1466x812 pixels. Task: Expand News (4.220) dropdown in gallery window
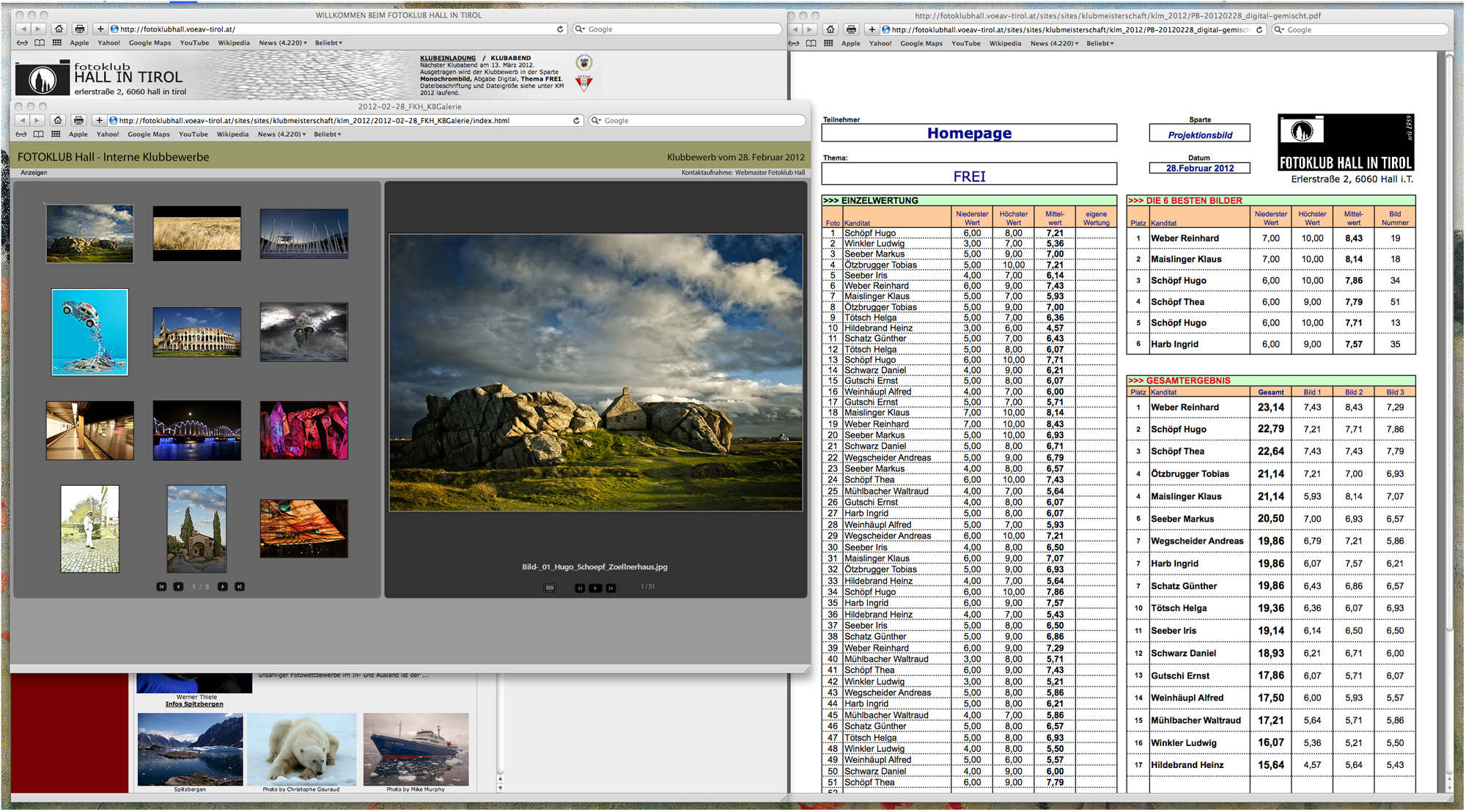click(282, 134)
